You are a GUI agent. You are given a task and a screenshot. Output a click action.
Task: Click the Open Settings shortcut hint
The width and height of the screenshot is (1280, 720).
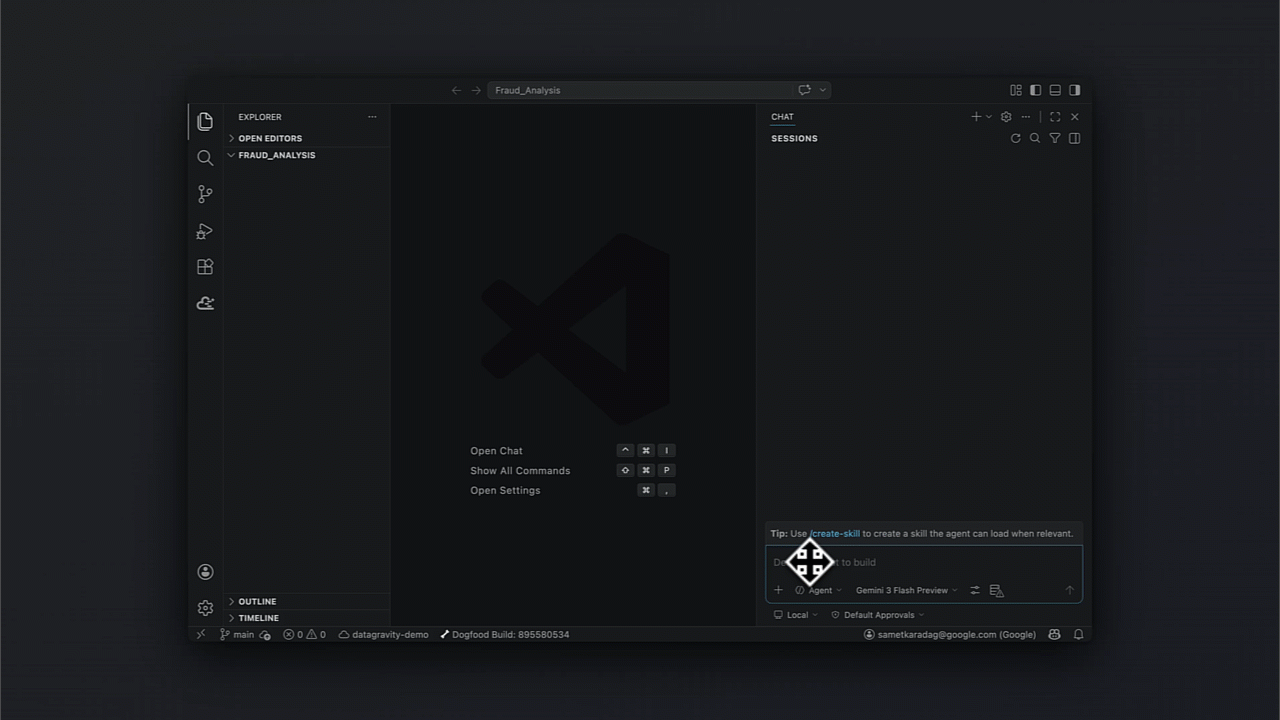[505, 491]
